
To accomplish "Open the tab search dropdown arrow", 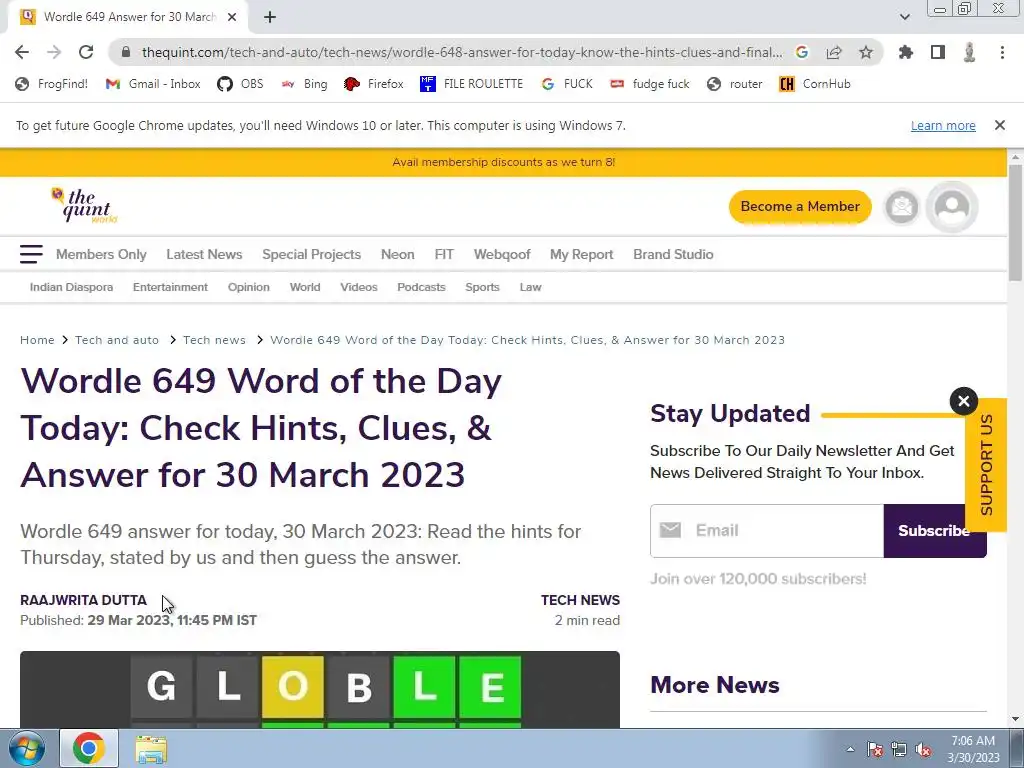I will click(904, 17).
